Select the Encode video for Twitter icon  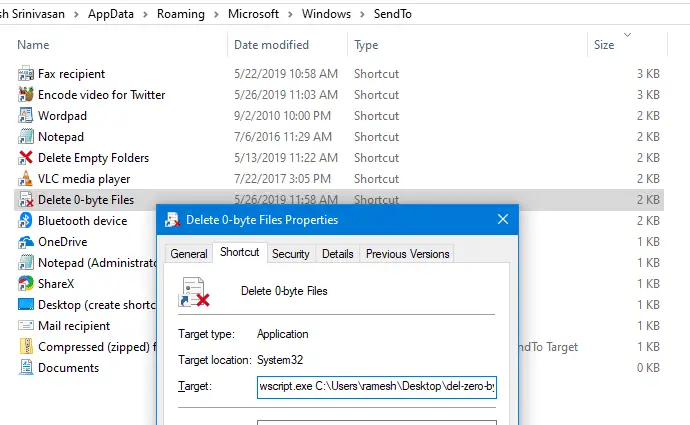26,95
